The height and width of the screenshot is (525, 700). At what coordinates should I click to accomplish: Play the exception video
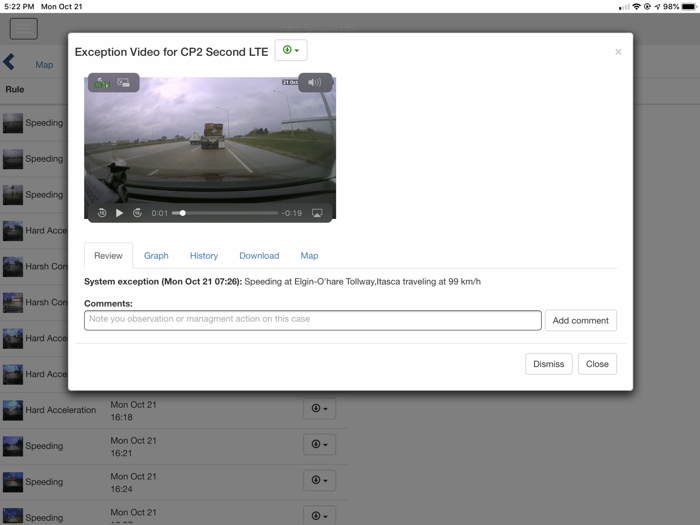tap(119, 213)
